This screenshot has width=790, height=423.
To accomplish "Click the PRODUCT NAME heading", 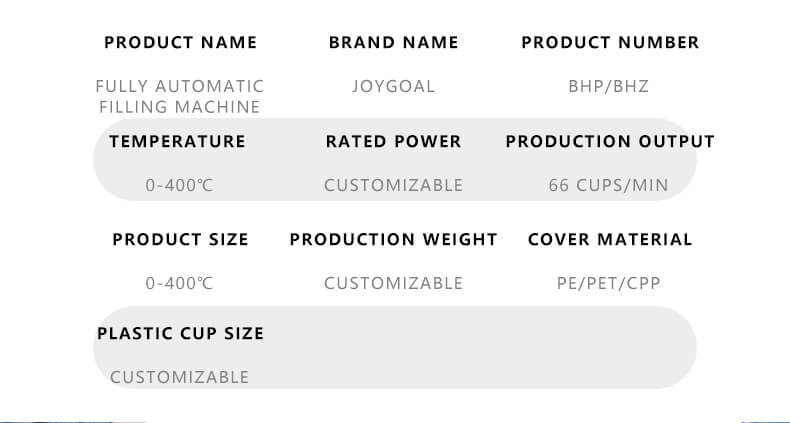I will 180,42.
